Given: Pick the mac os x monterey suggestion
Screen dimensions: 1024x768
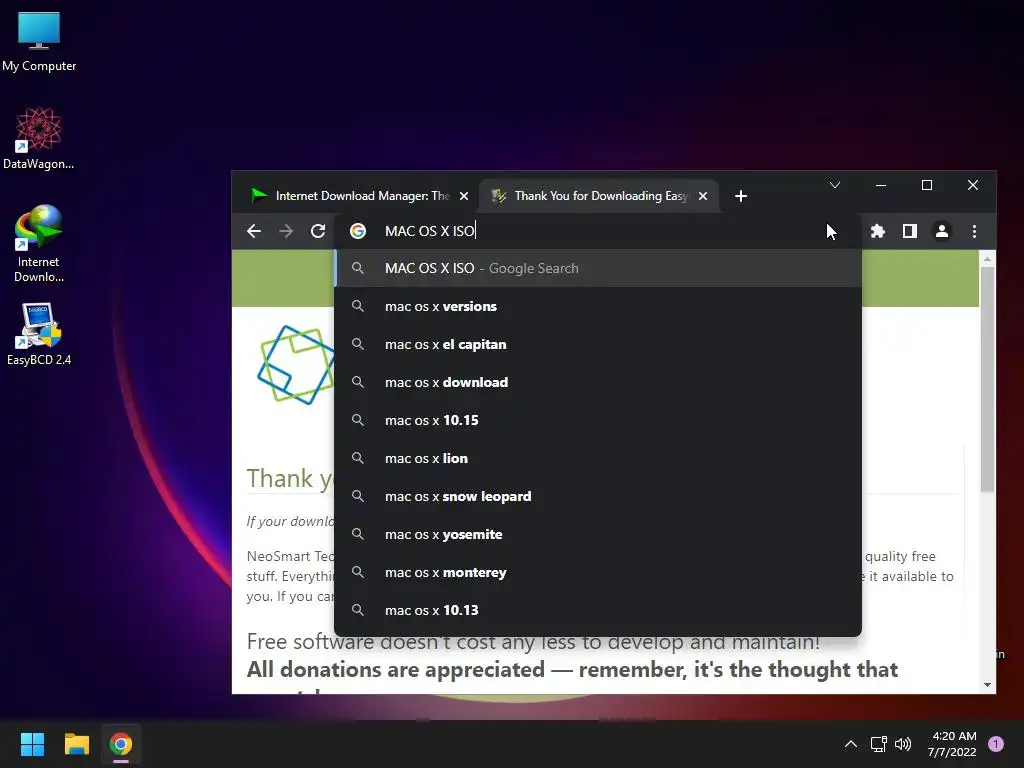Looking at the screenshot, I should [598, 572].
